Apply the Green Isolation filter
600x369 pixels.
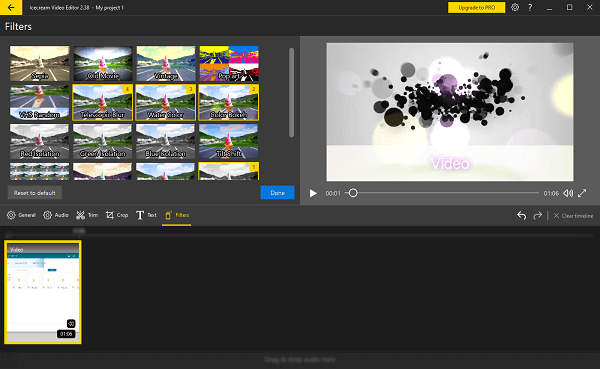(x=103, y=142)
